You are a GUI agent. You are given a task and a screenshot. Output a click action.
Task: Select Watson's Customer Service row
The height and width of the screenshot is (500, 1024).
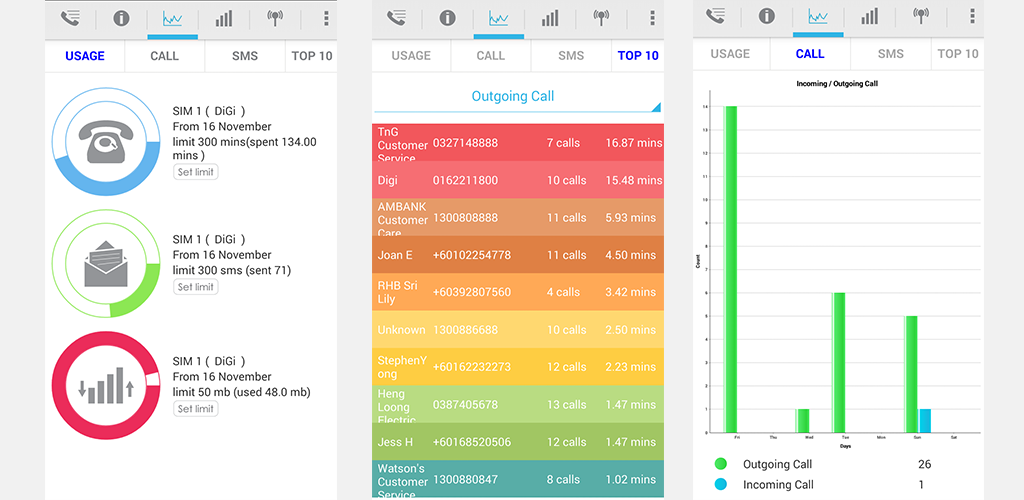(518, 479)
